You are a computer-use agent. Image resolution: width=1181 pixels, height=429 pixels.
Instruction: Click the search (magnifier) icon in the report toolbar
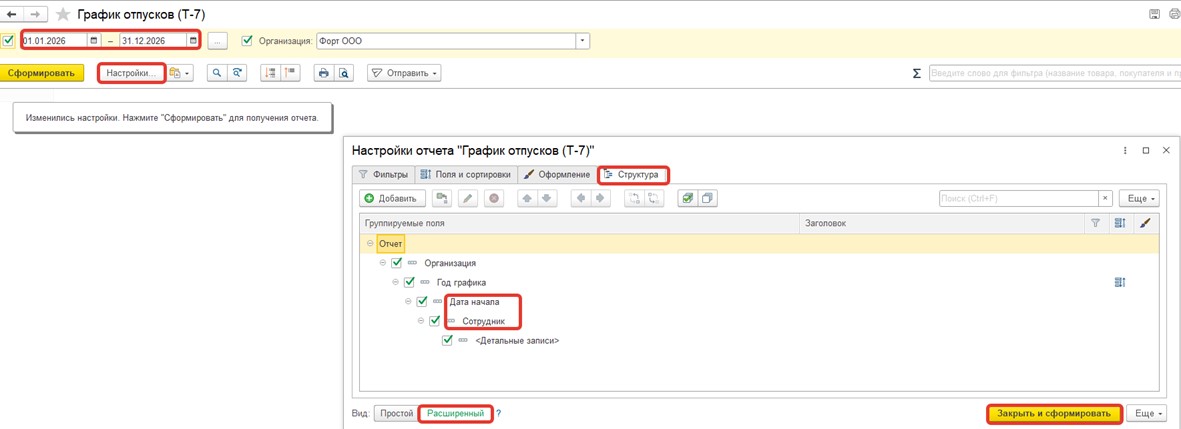click(215, 73)
